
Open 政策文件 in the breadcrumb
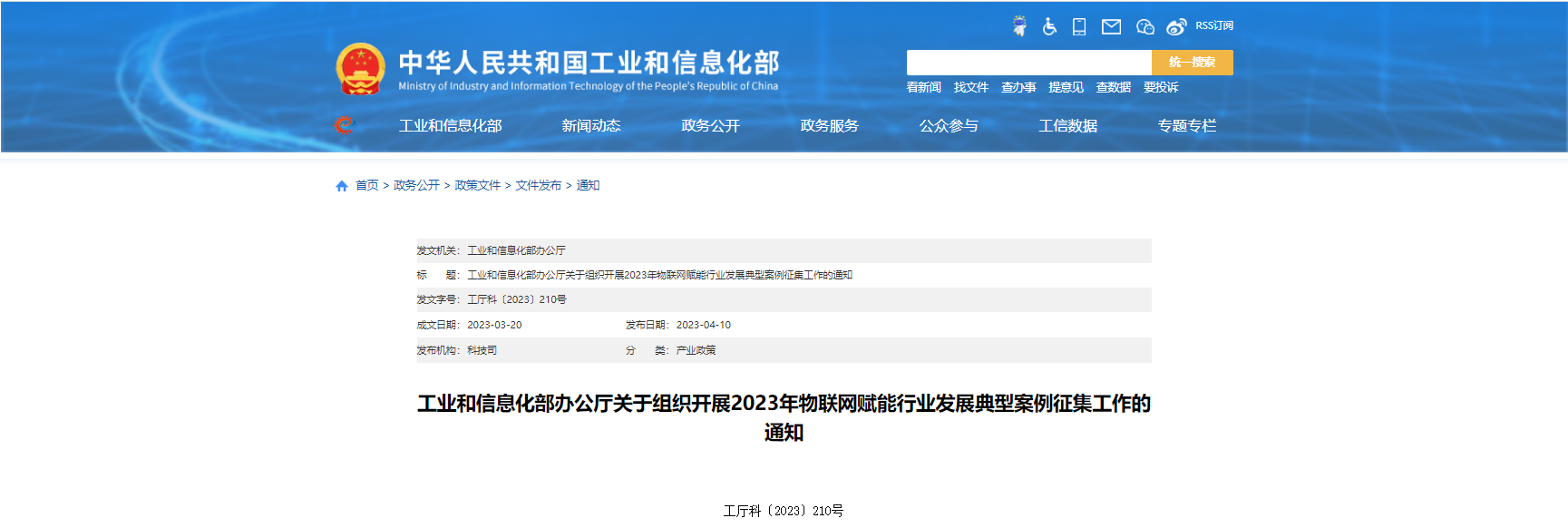(477, 185)
